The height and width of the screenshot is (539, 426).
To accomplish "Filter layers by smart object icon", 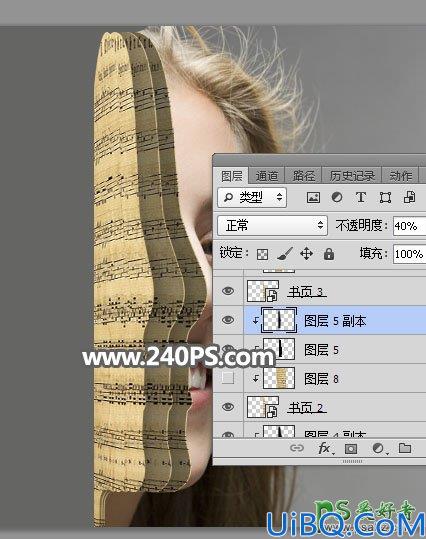I will coord(409,197).
